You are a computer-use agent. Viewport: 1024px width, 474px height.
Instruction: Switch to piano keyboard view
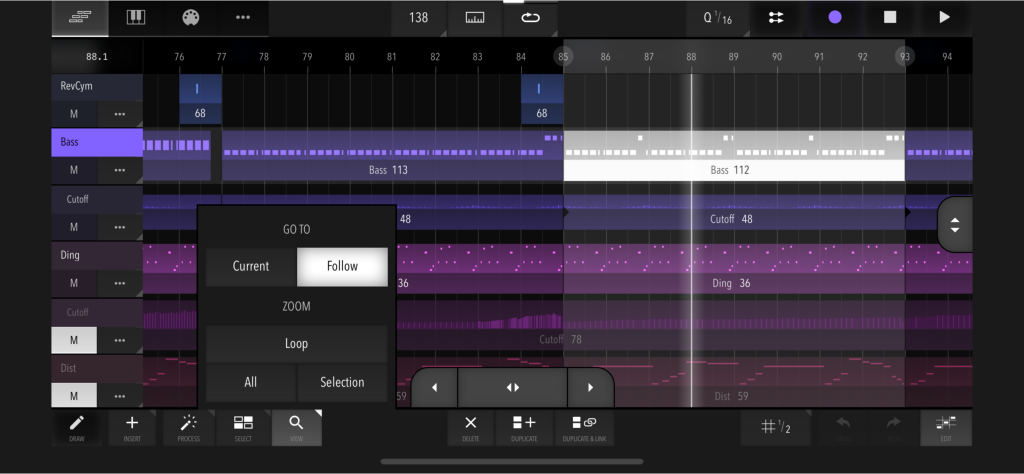[135, 18]
